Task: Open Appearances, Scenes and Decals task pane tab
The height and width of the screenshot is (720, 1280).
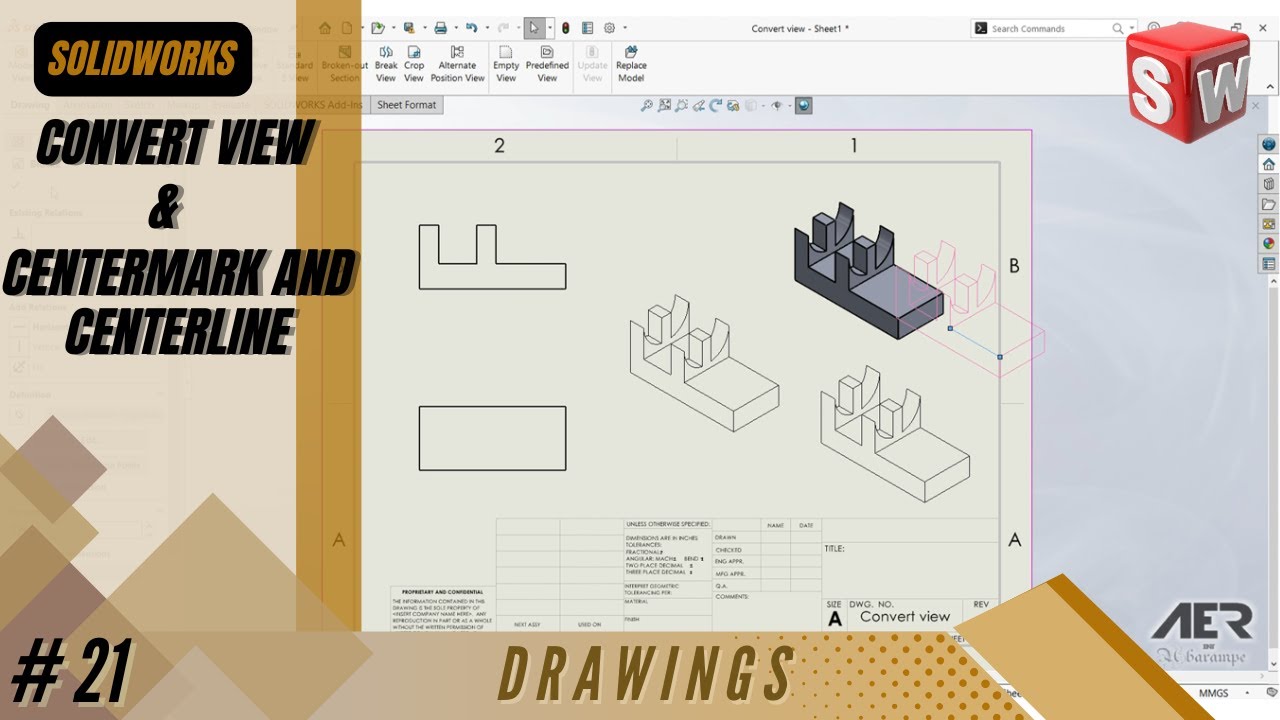Action: (1269, 243)
